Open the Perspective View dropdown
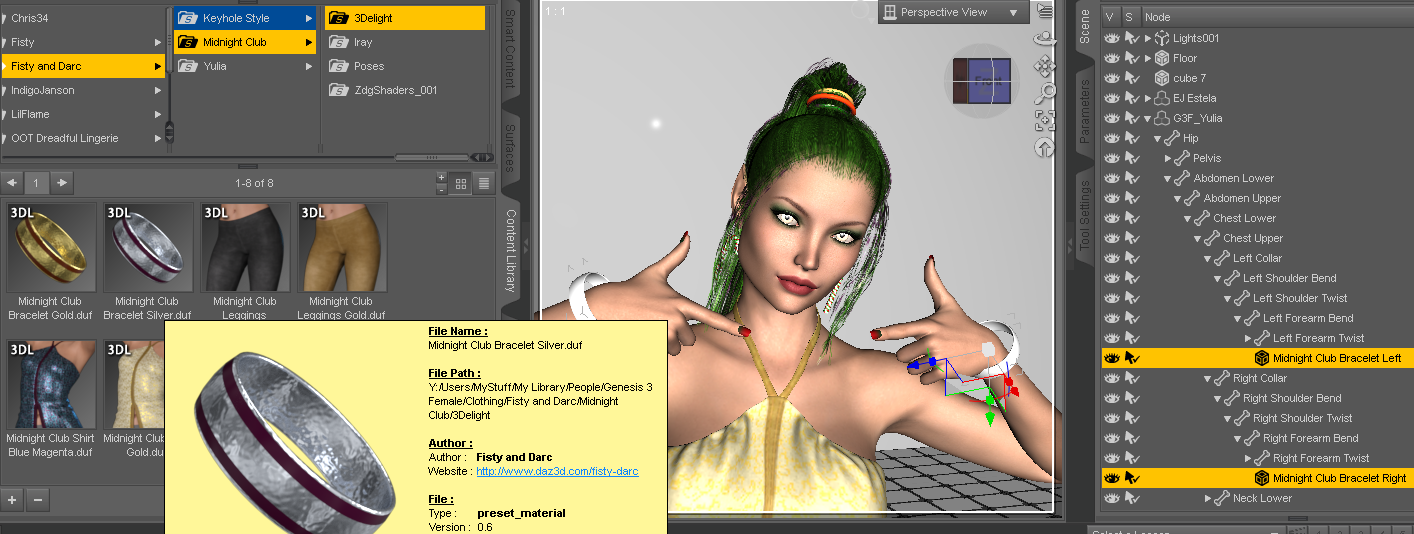 (x=954, y=12)
